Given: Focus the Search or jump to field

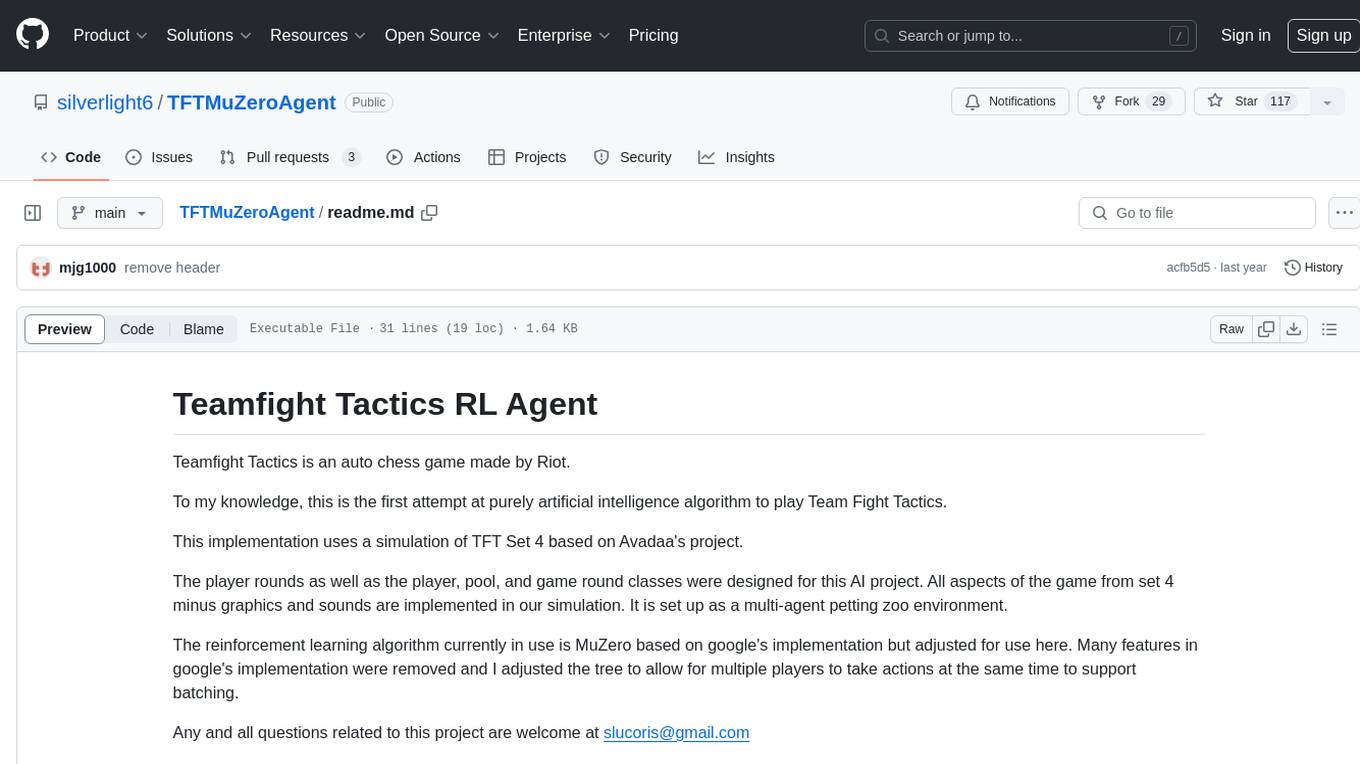Looking at the screenshot, I should [x=1032, y=36].
